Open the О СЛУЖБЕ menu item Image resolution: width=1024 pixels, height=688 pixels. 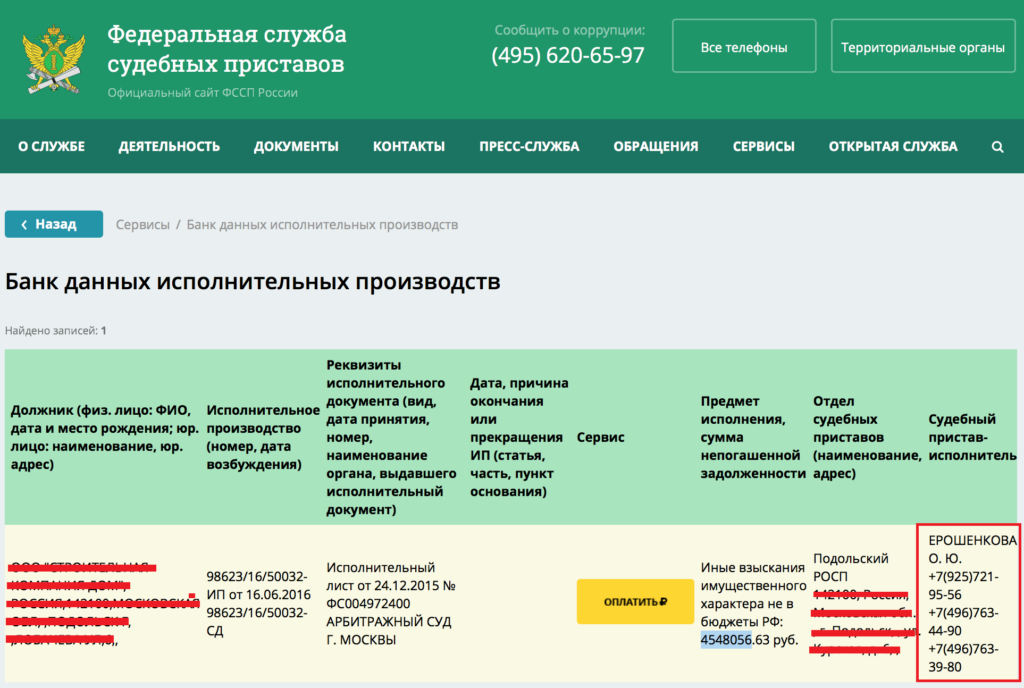[51, 146]
